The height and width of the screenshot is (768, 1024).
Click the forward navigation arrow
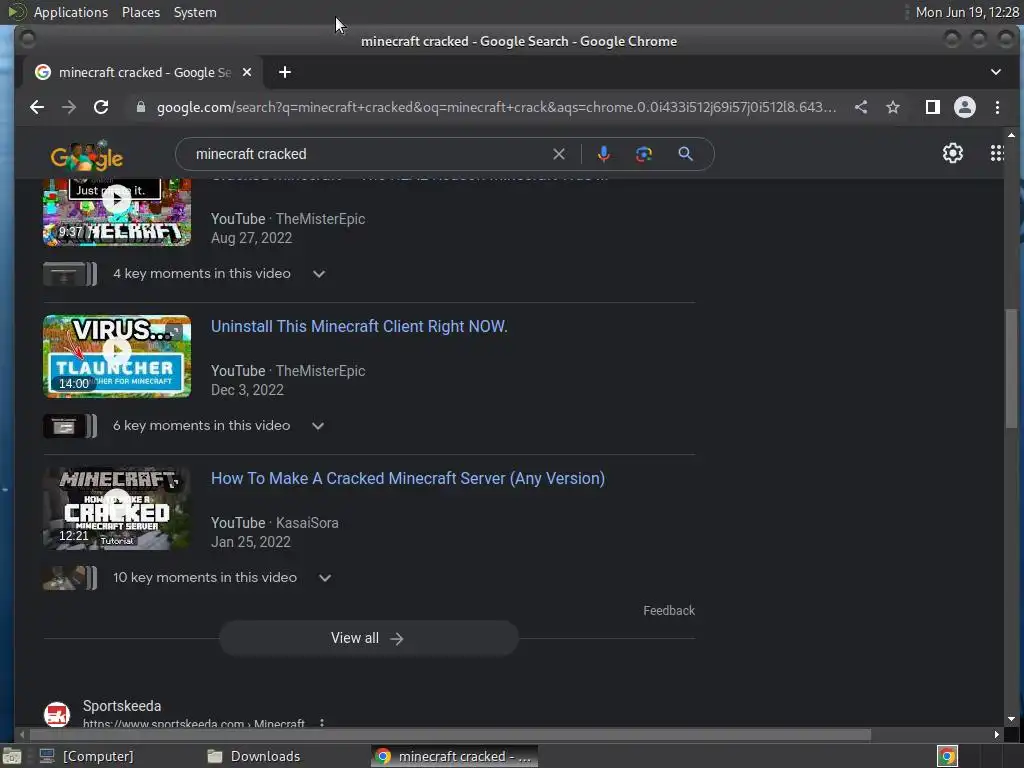tap(69, 107)
